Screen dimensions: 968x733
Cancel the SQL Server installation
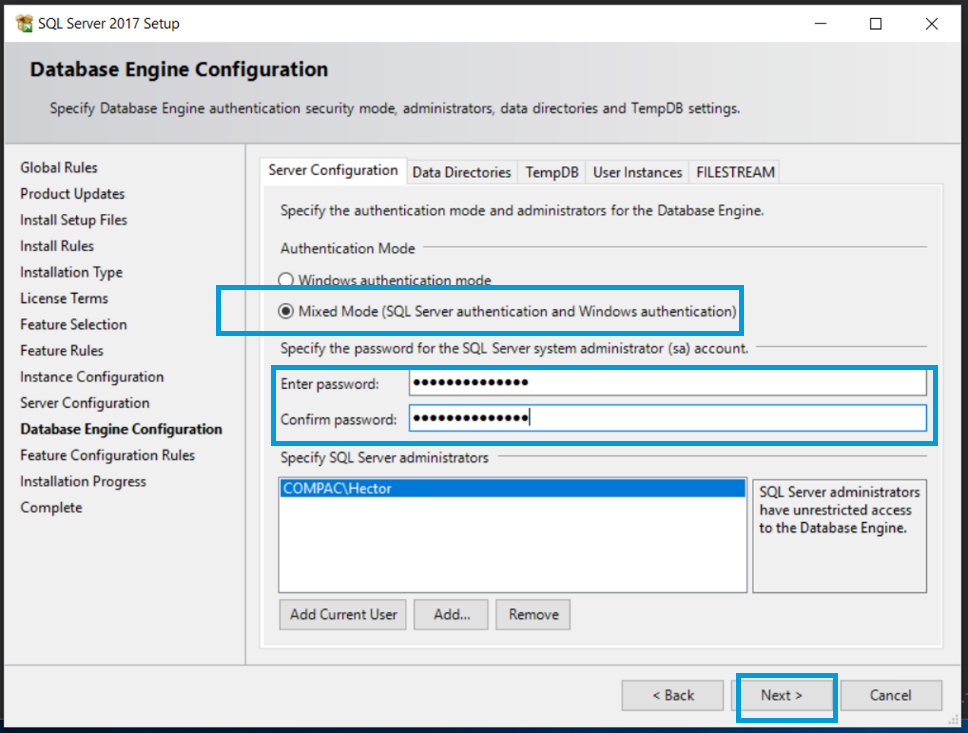(x=891, y=695)
